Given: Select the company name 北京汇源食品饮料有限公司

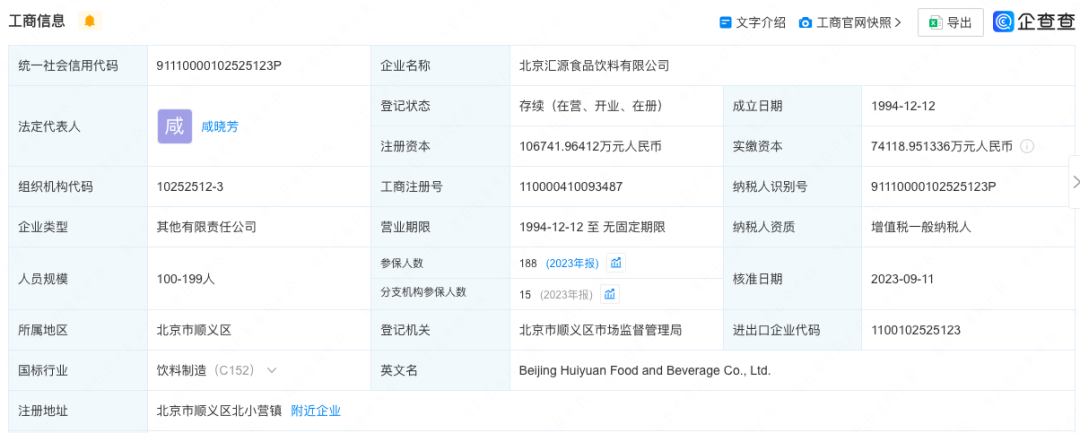Looking at the screenshot, I should pyautogui.click(x=594, y=66).
